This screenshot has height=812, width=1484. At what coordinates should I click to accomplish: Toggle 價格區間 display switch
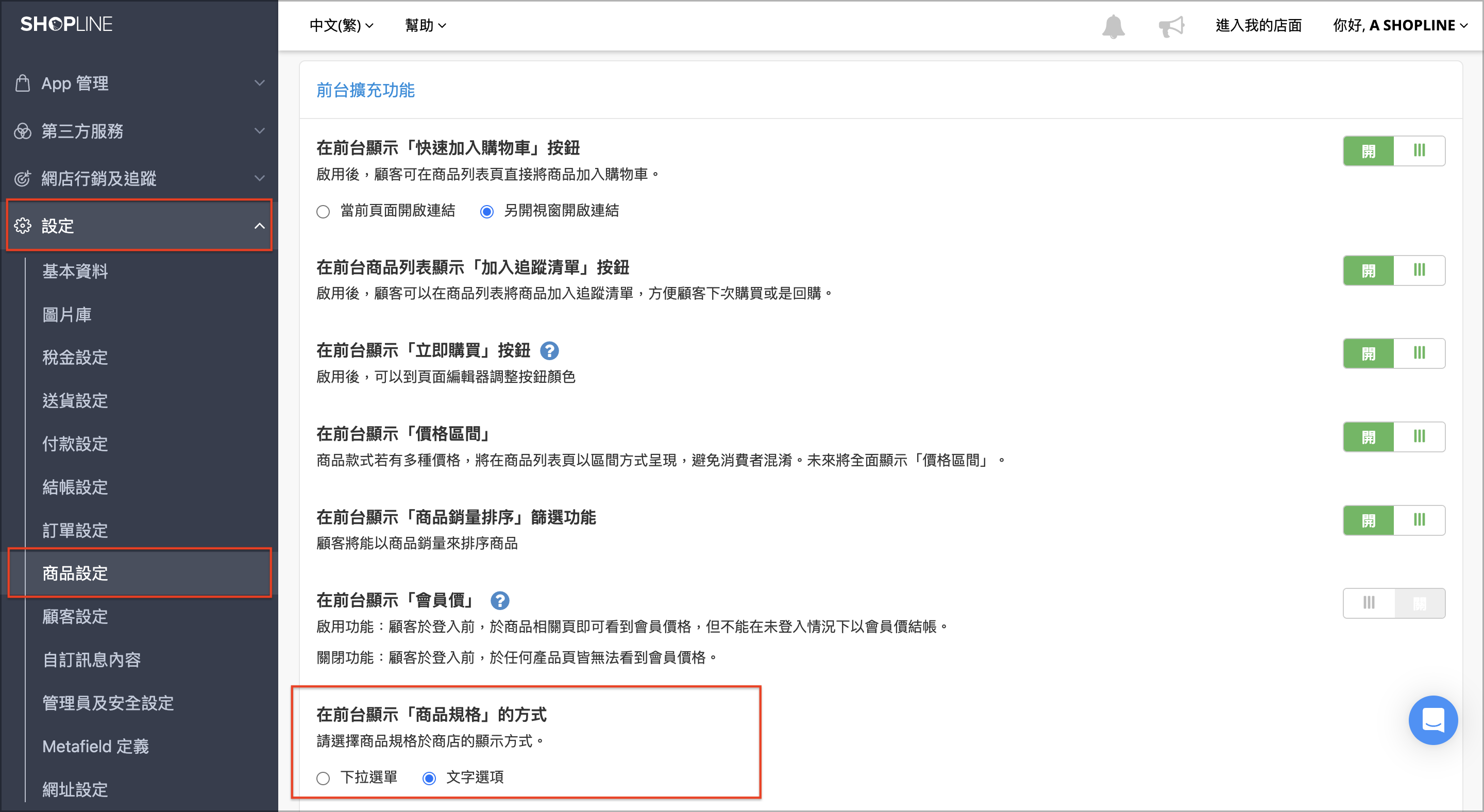pyautogui.click(x=1393, y=437)
